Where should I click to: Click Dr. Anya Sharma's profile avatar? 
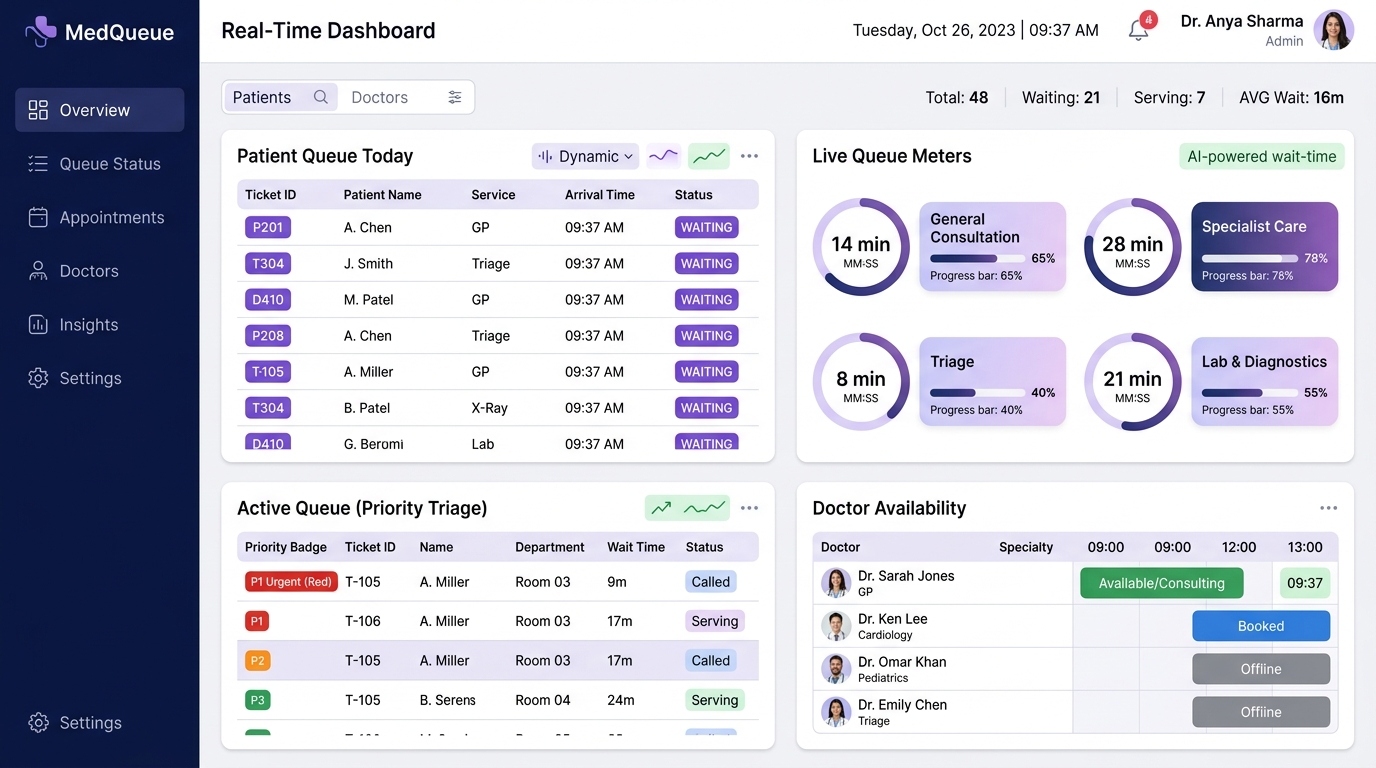[1333, 30]
